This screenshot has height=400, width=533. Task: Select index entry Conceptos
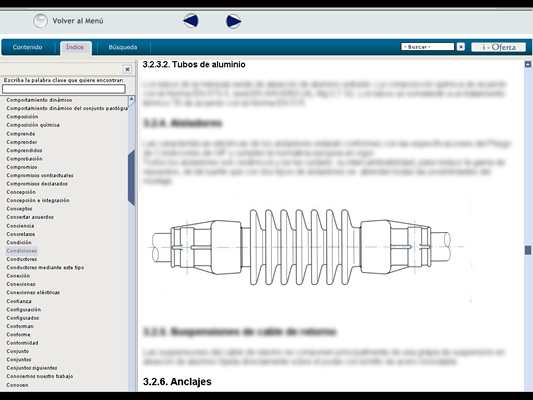pyautogui.click(x=19, y=209)
